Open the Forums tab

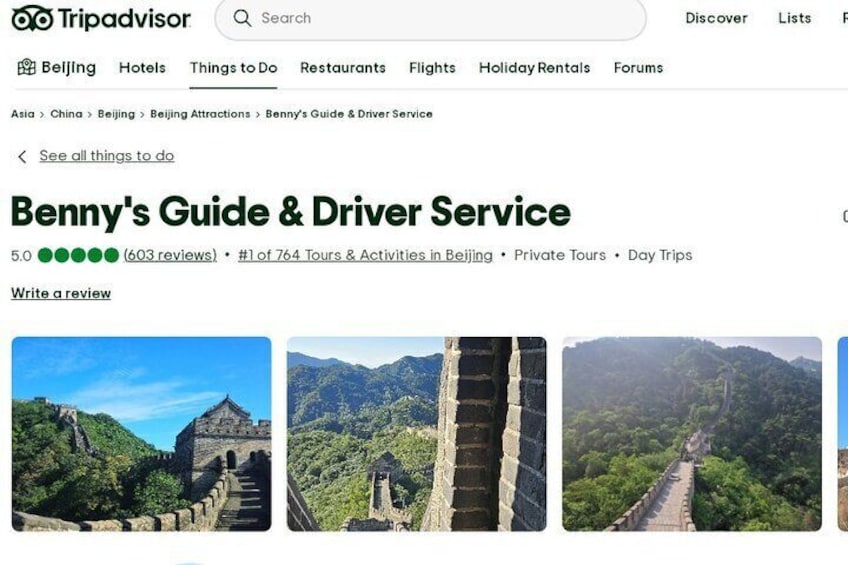638,68
